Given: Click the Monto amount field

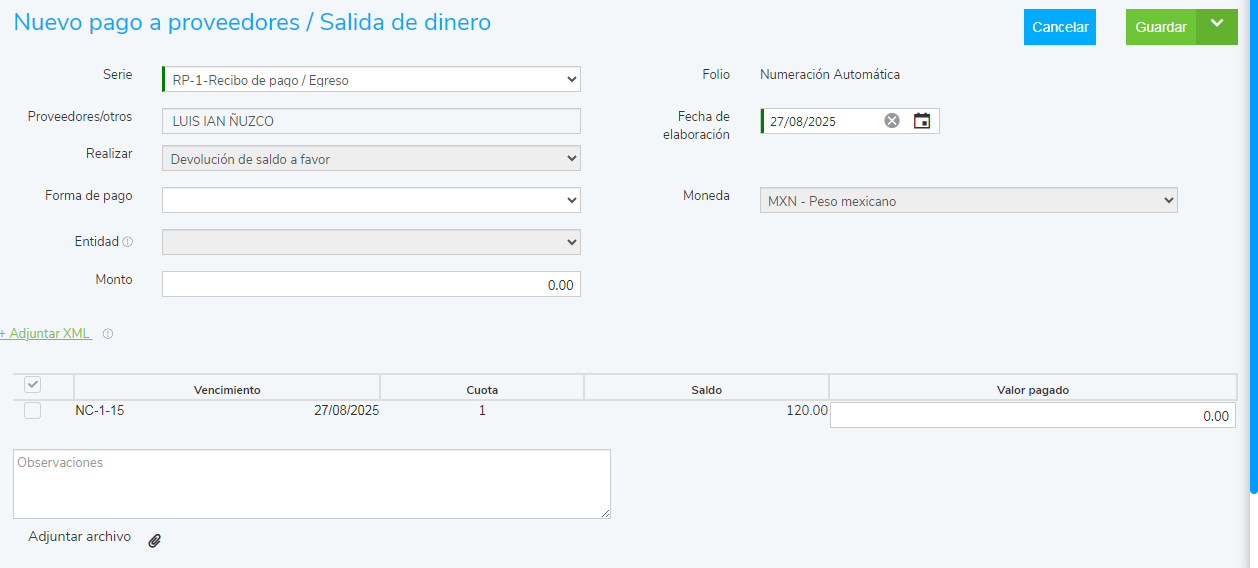Looking at the screenshot, I should click(x=371, y=284).
